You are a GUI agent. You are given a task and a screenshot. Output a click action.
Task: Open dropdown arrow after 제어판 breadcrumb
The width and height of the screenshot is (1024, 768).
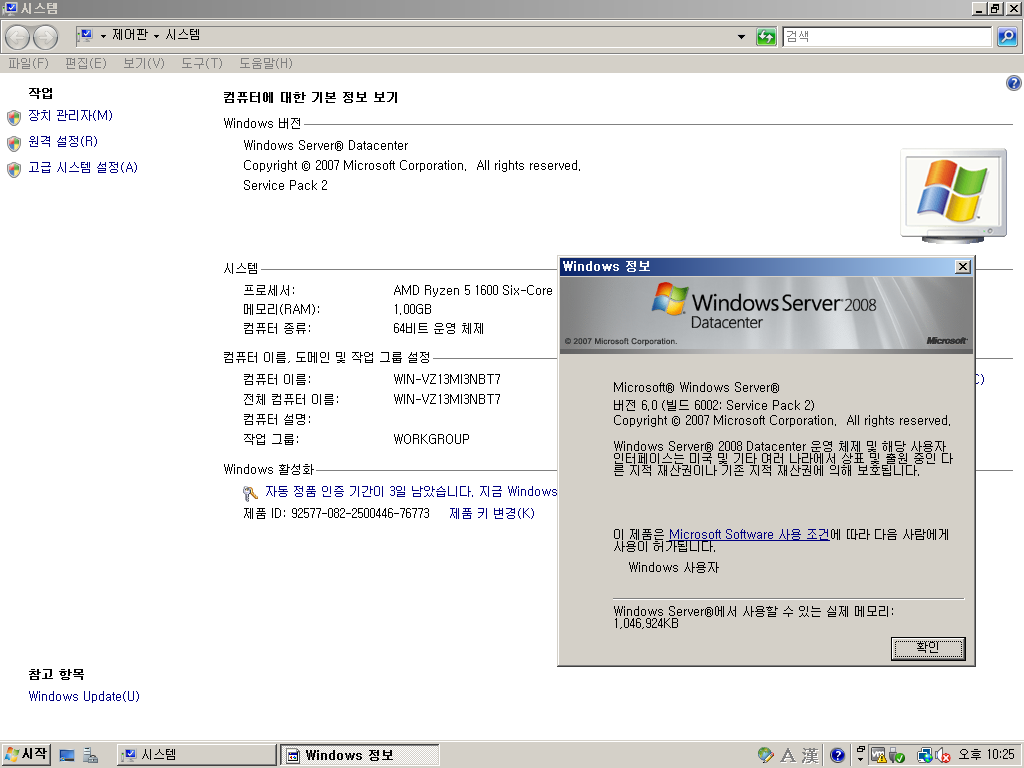tap(156, 37)
